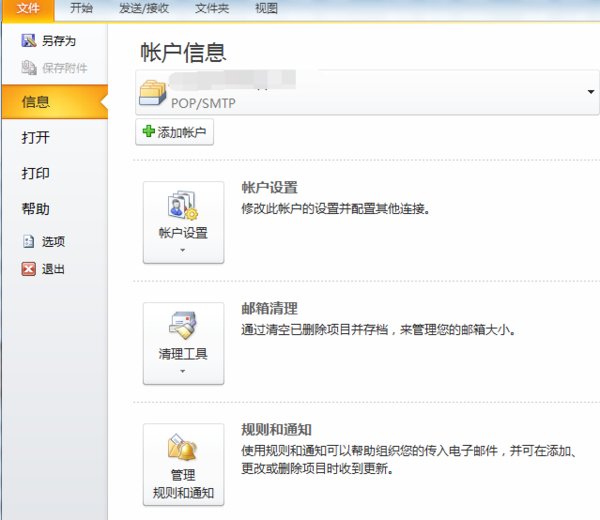
Task: Click the 选项 label
Action: (x=53, y=241)
